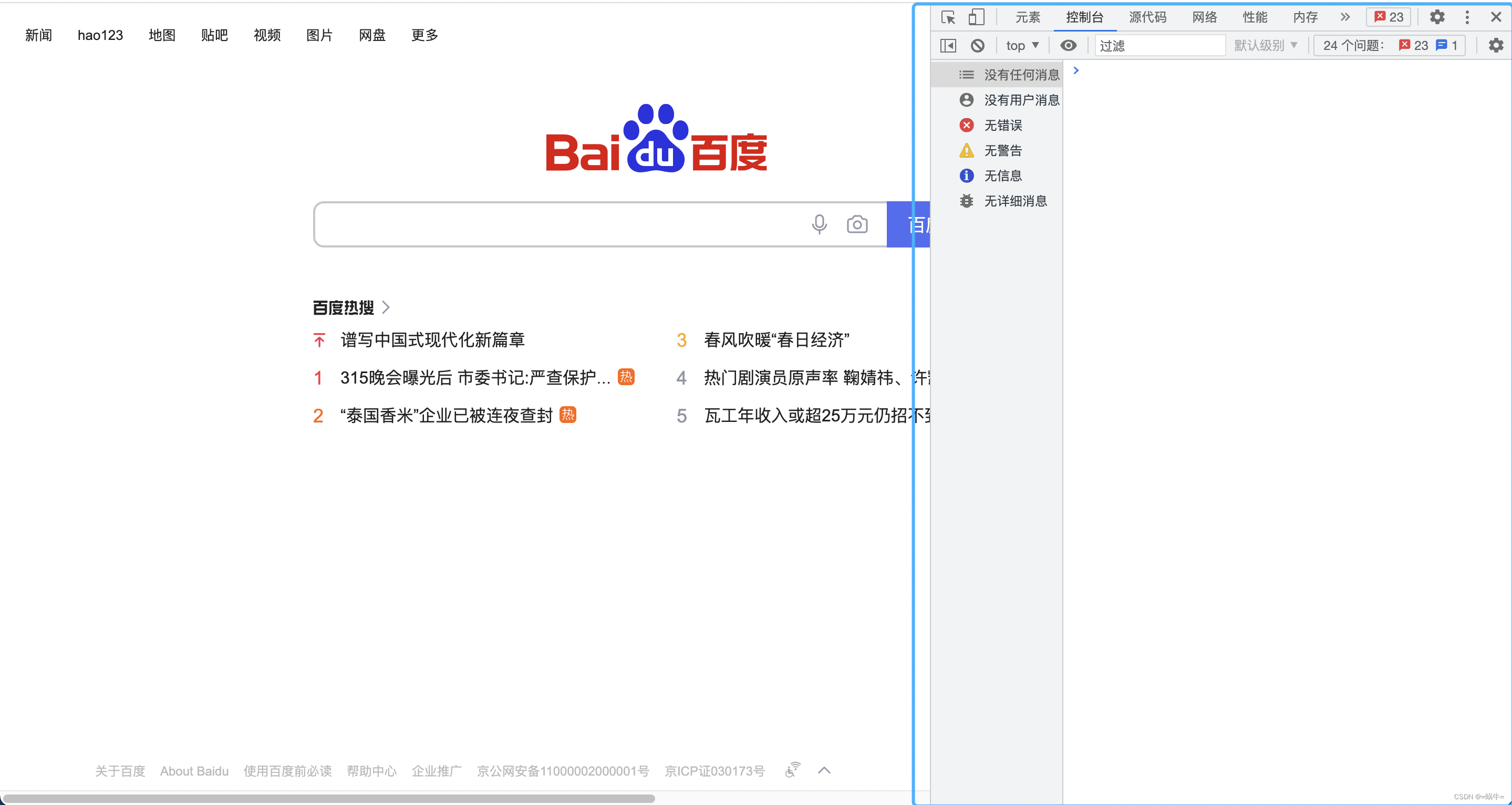This screenshot has height=805, width=1512.
Task: Open the Baidu Netdisk link
Action: pyautogui.click(x=372, y=35)
